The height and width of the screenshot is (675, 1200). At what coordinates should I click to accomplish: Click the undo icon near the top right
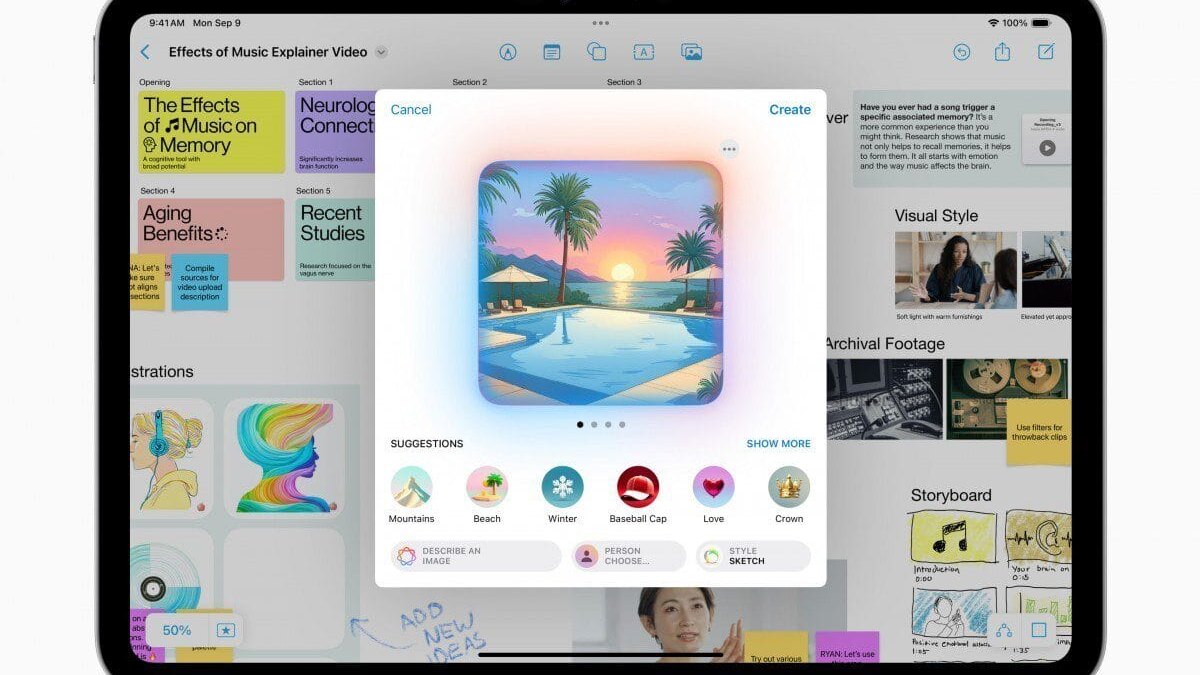coord(960,51)
